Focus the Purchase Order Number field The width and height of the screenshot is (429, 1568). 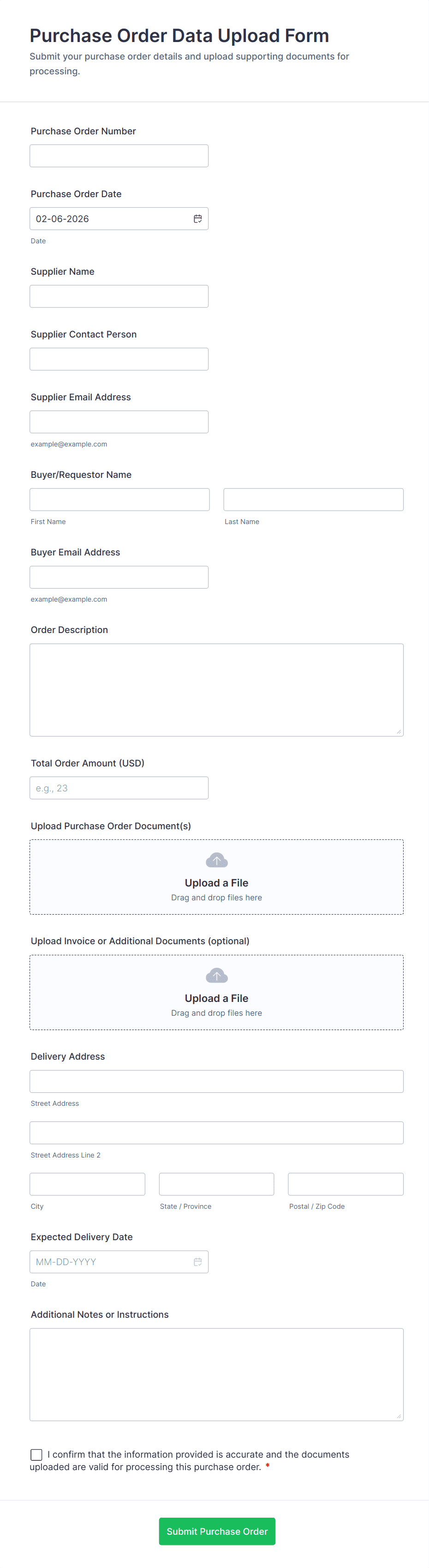(x=119, y=156)
